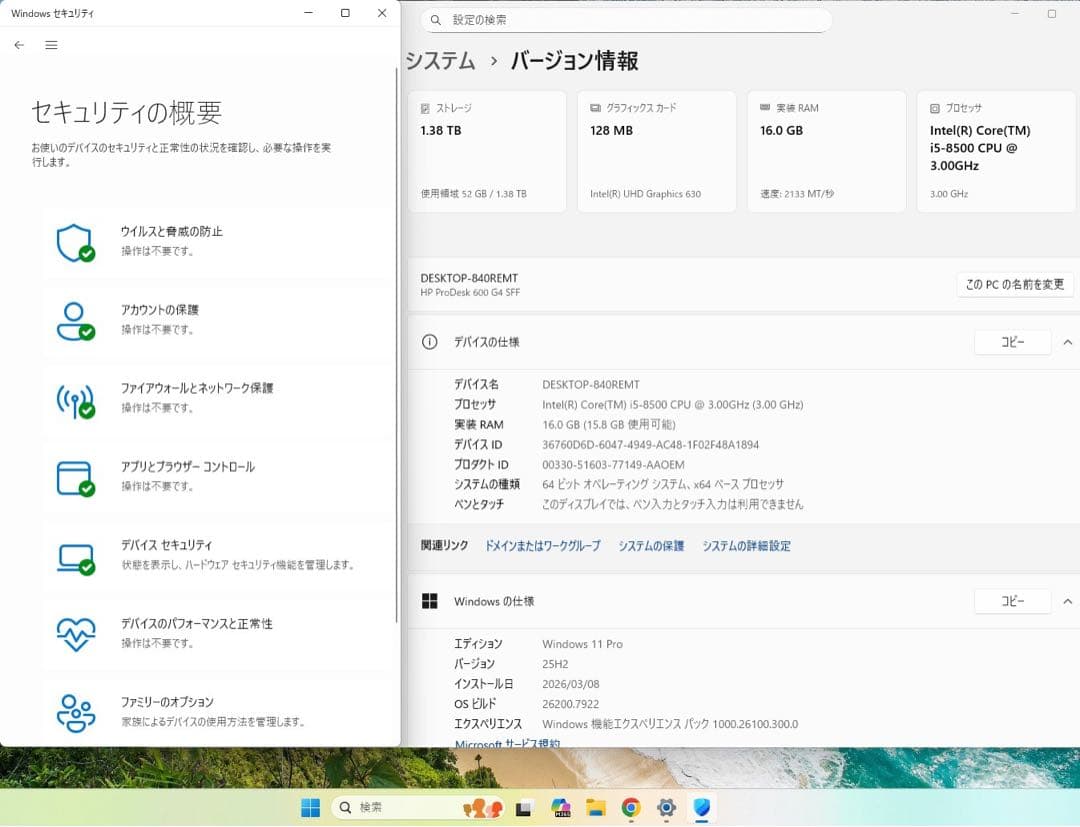Open Device security laptop icon

75,558
